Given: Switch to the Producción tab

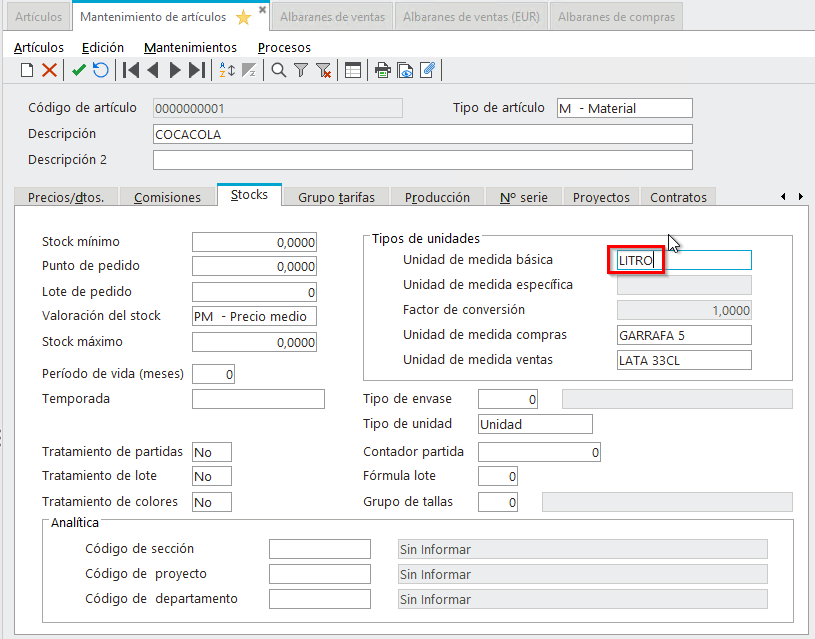Looking at the screenshot, I should [438, 197].
